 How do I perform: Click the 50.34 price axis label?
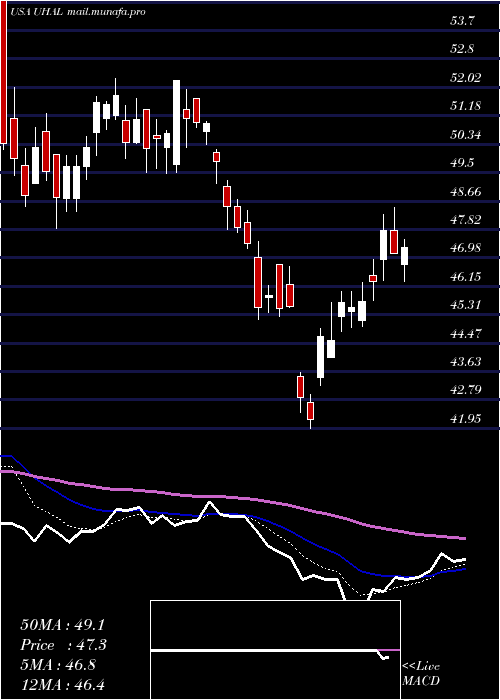(466, 134)
